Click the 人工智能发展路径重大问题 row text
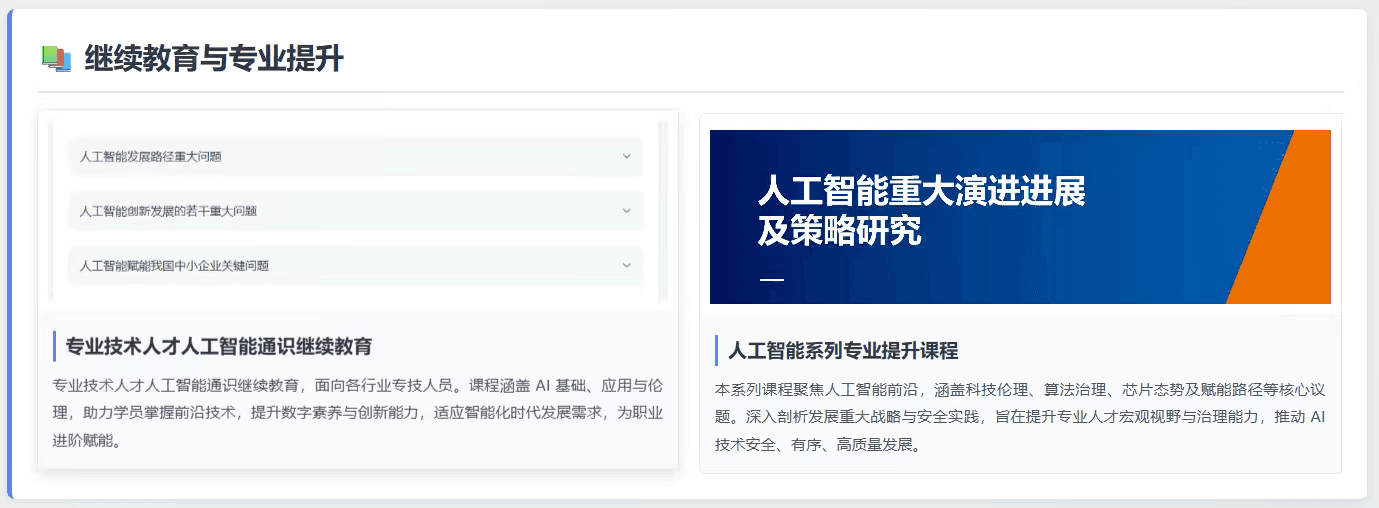This screenshot has width=1379, height=508. click(151, 156)
